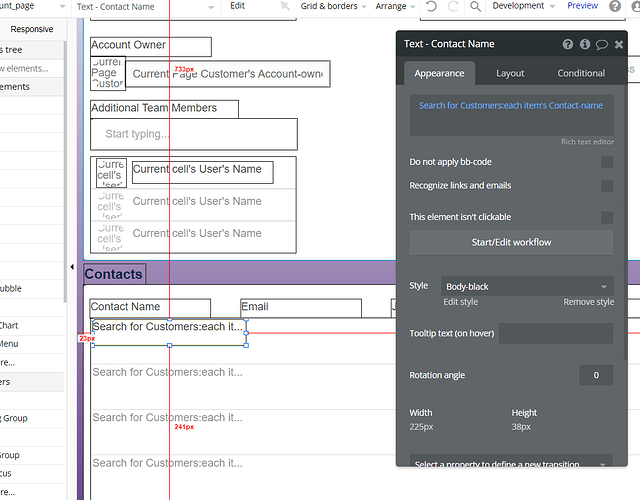Click the Remove style link

coord(589,302)
